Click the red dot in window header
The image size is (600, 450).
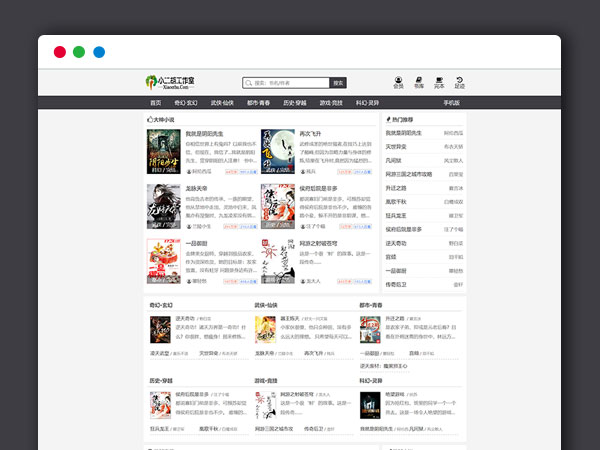click(60, 52)
